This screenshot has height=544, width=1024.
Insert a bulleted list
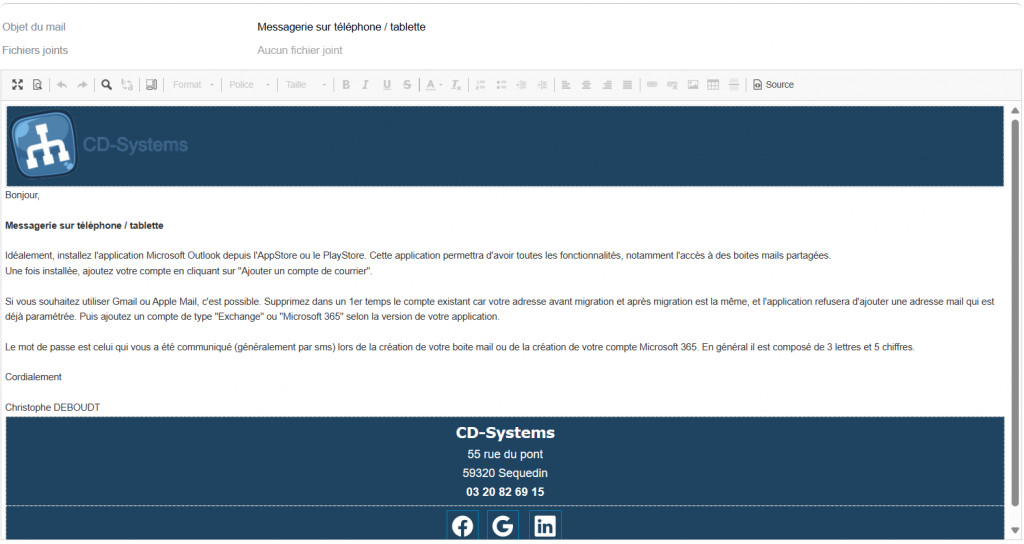point(501,85)
